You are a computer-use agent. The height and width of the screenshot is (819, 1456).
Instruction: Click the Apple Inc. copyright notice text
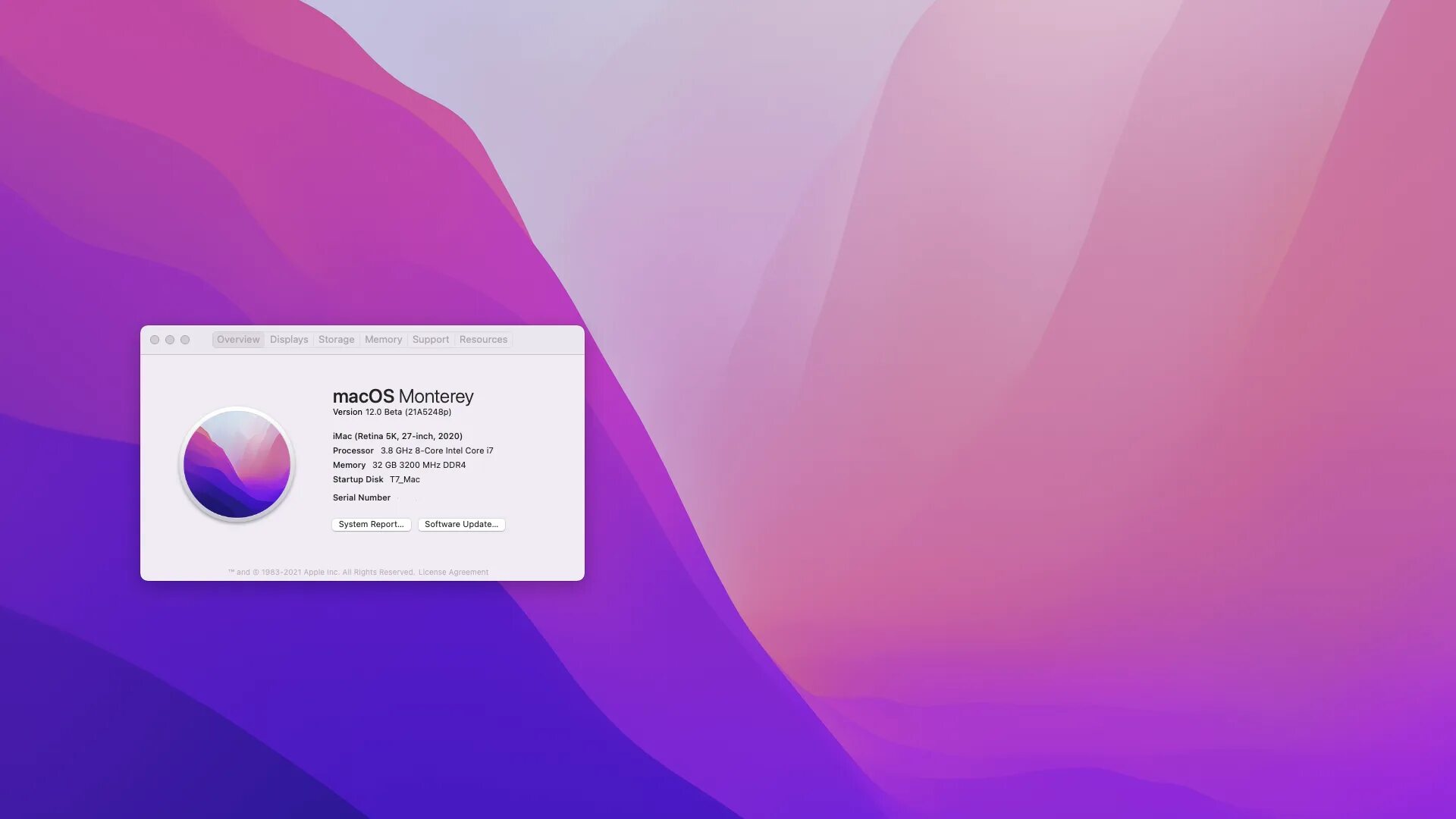coord(321,573)
